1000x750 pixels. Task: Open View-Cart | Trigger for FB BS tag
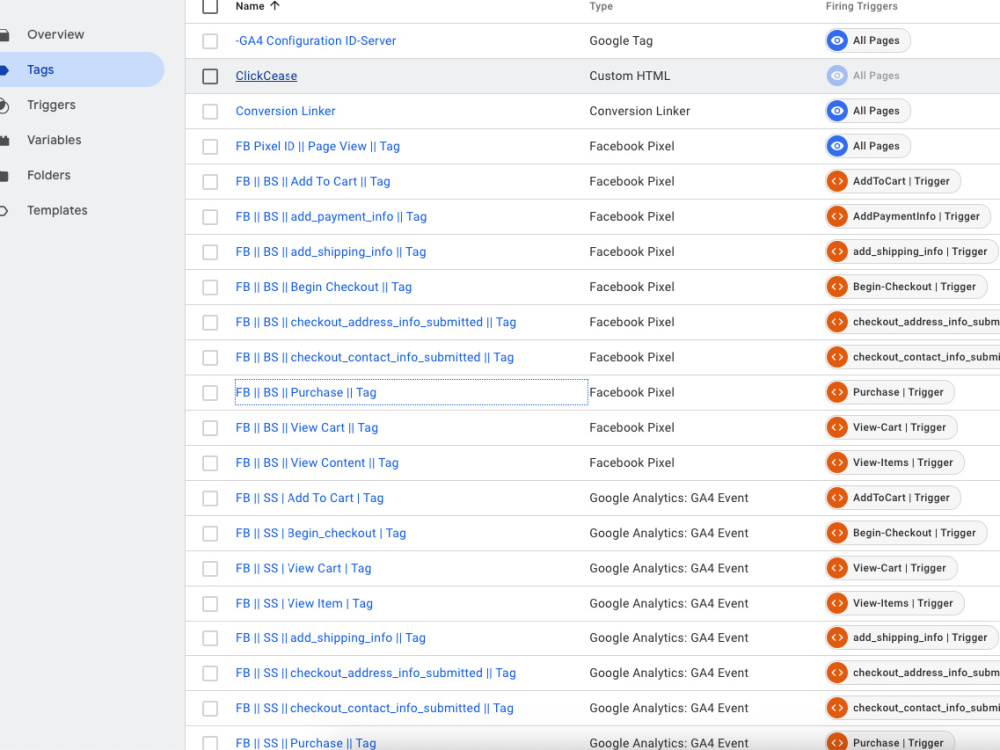pos(891,427)
